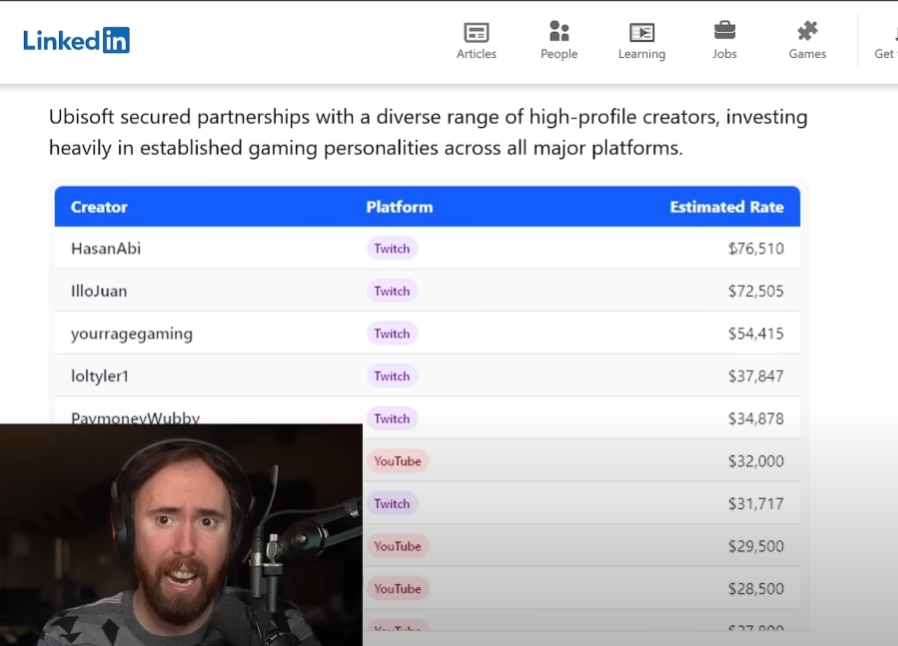Click the Twitch badge in $31,717 row
This screenshot has height=646, width=898.
point(392,504)
